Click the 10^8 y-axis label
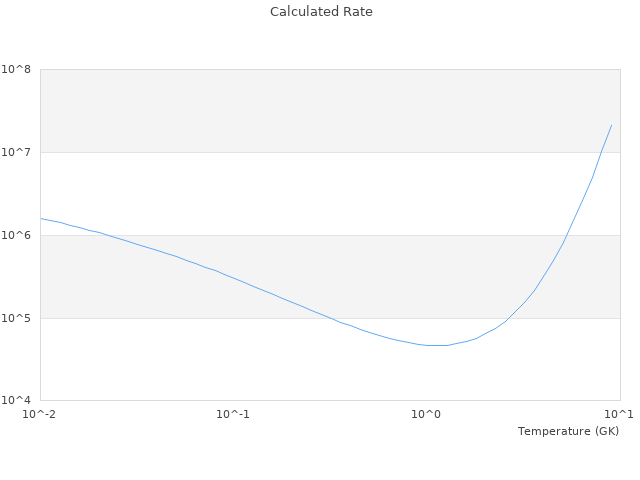The image size is (640, 480). (x=16, y=69)
